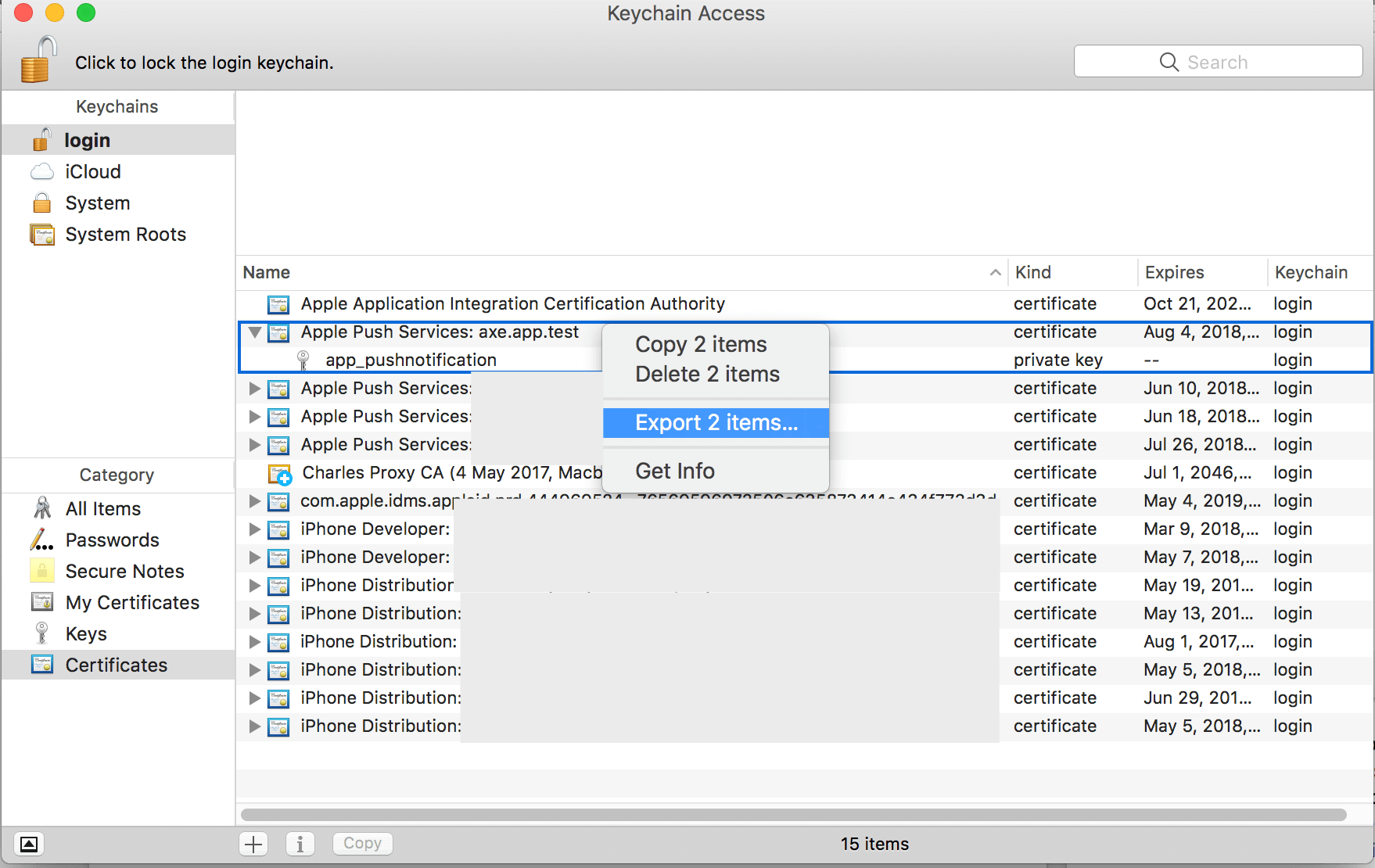The width and height of the screenshot is (1375, 868).
Task: Click the iPhone Distribution certificate icon expiring Aug 1, 2017
Action: click(x=278, y=642)
